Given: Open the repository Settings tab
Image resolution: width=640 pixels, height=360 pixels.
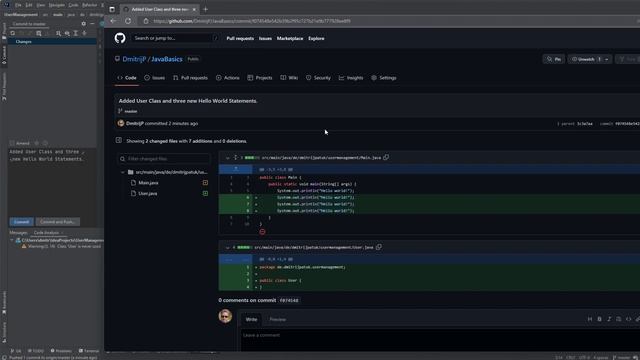Looking at the screenshot, I should 384,78.
